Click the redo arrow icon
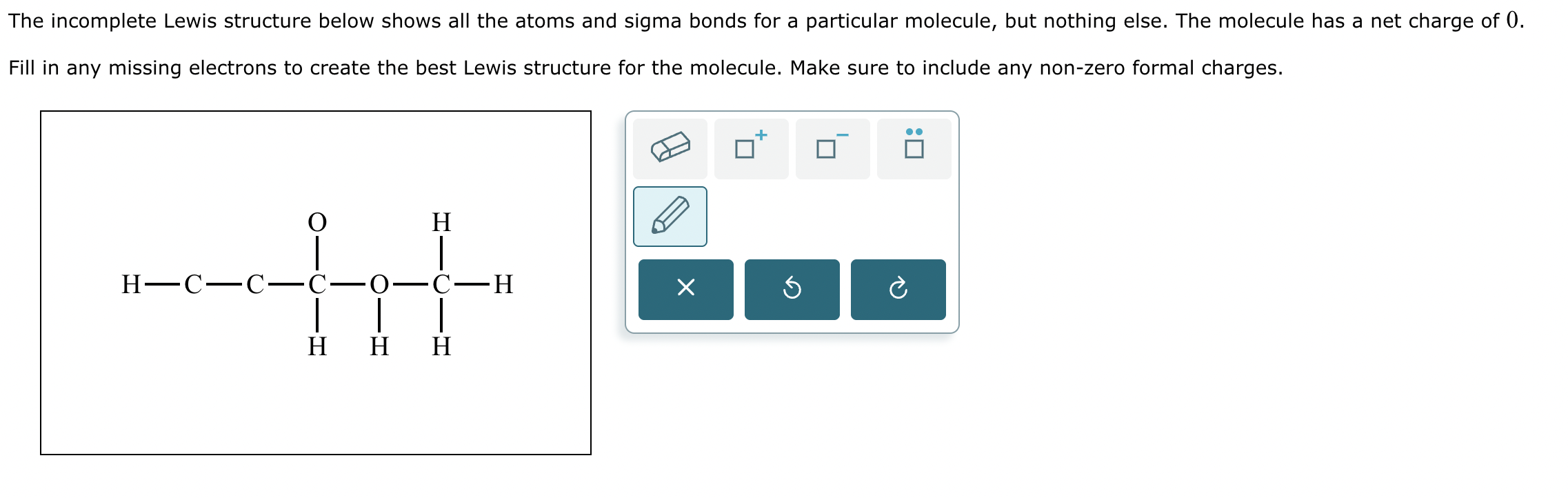Viewport: 1568px width, 498px height. point(897,290)
